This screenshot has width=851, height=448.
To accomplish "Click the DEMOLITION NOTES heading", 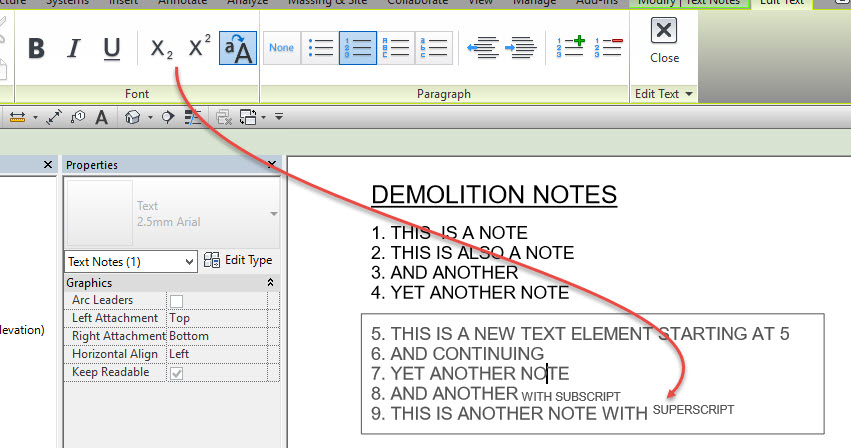I will (494, 194).
